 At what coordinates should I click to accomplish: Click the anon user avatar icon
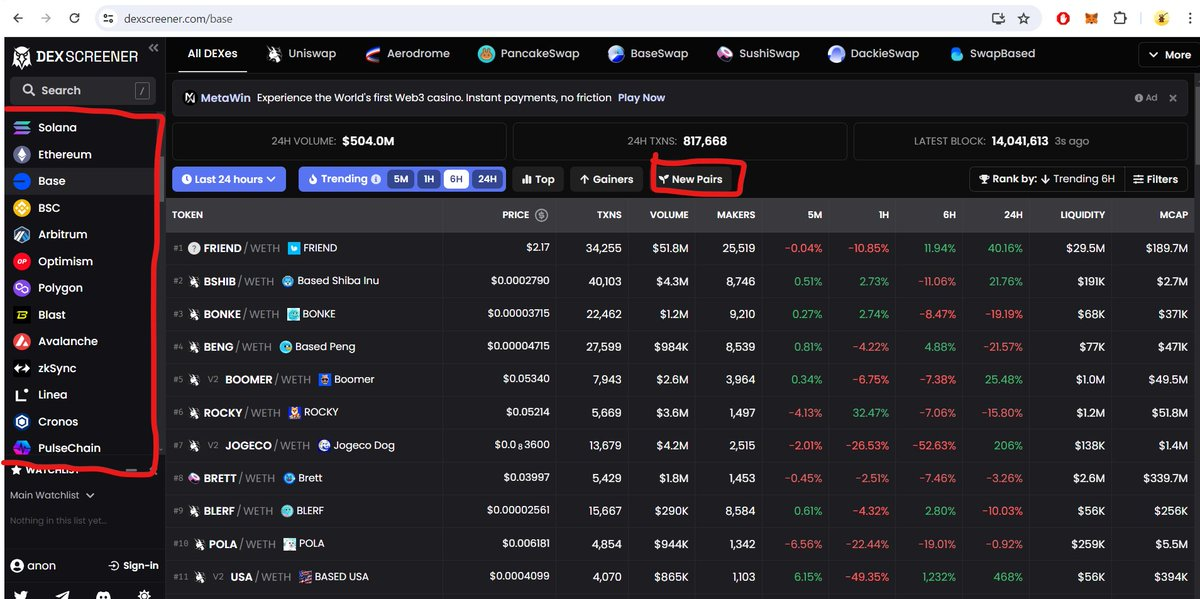tap(16, 565)
